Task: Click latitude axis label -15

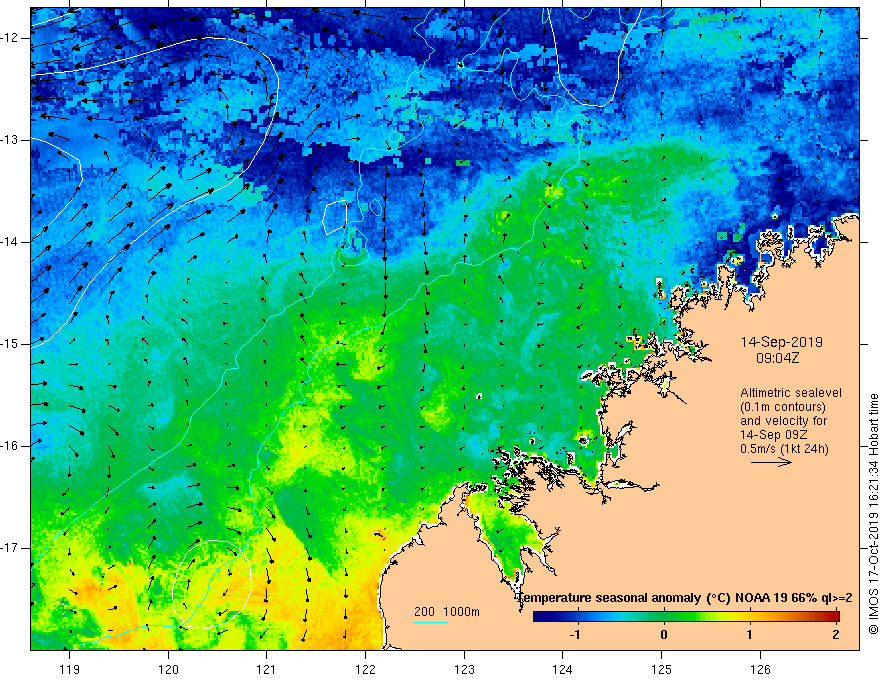Action: click(10, 344)
